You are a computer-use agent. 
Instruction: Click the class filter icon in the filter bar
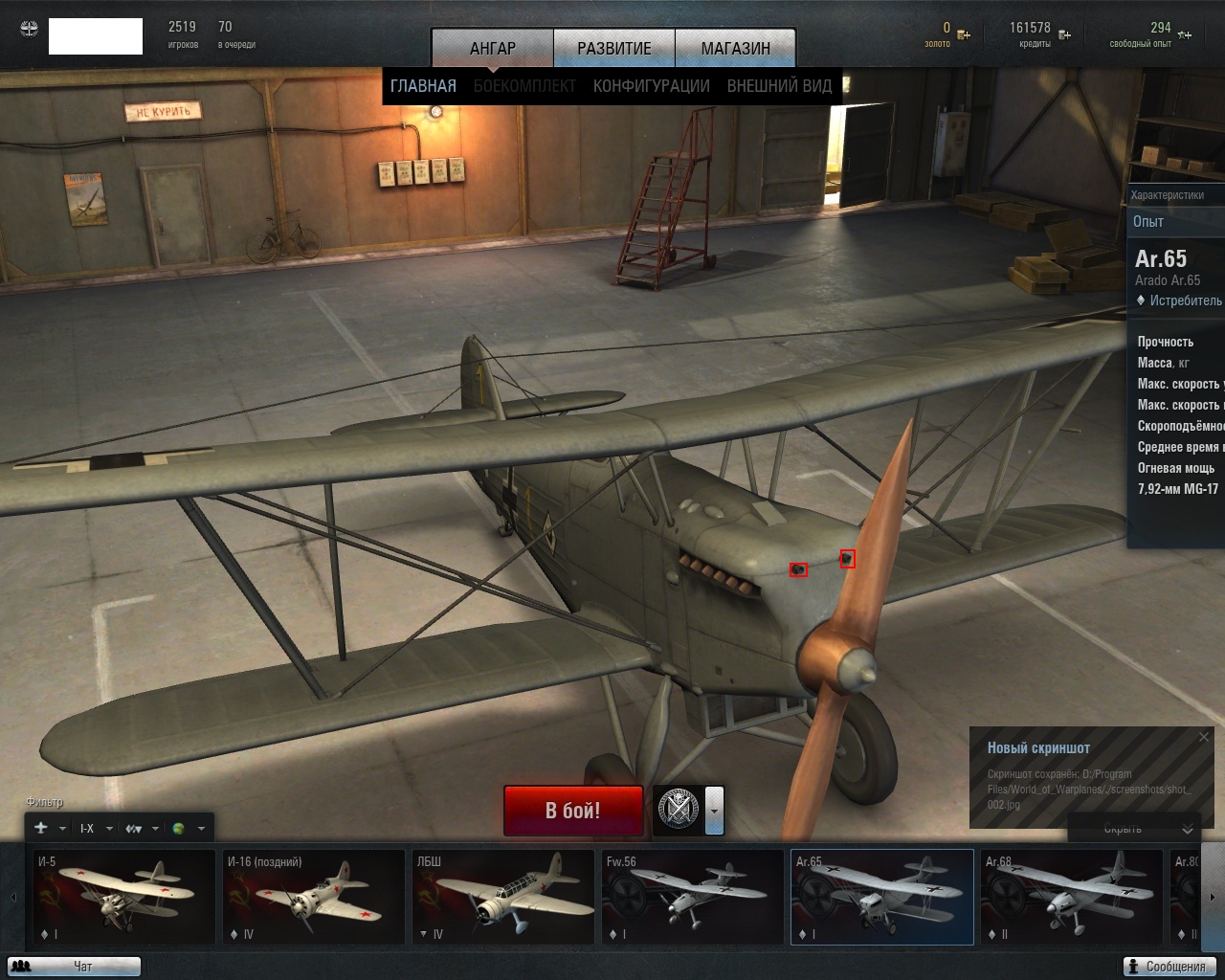click(133, 829)
